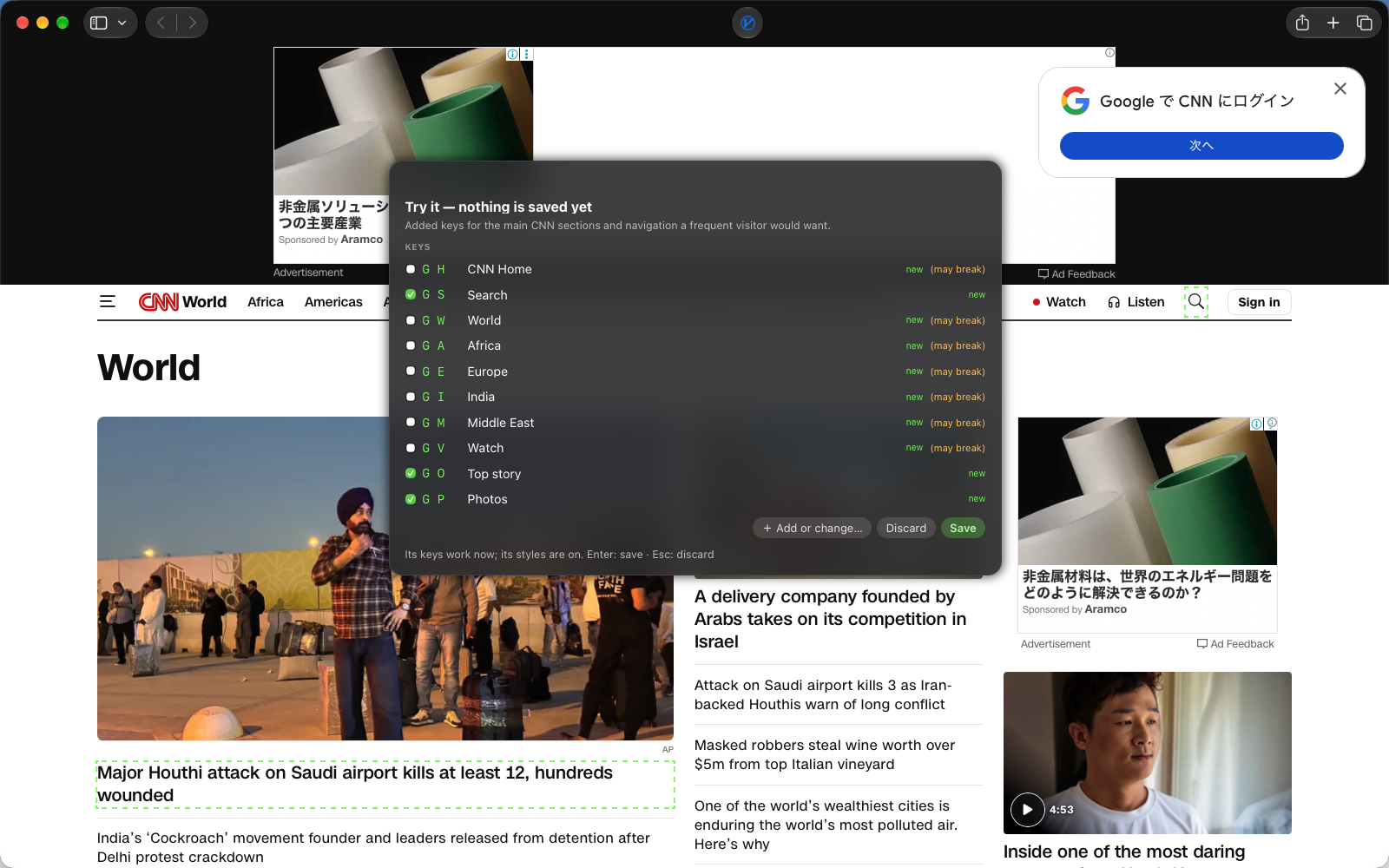Play the 4:53 video

[1027, 810]
